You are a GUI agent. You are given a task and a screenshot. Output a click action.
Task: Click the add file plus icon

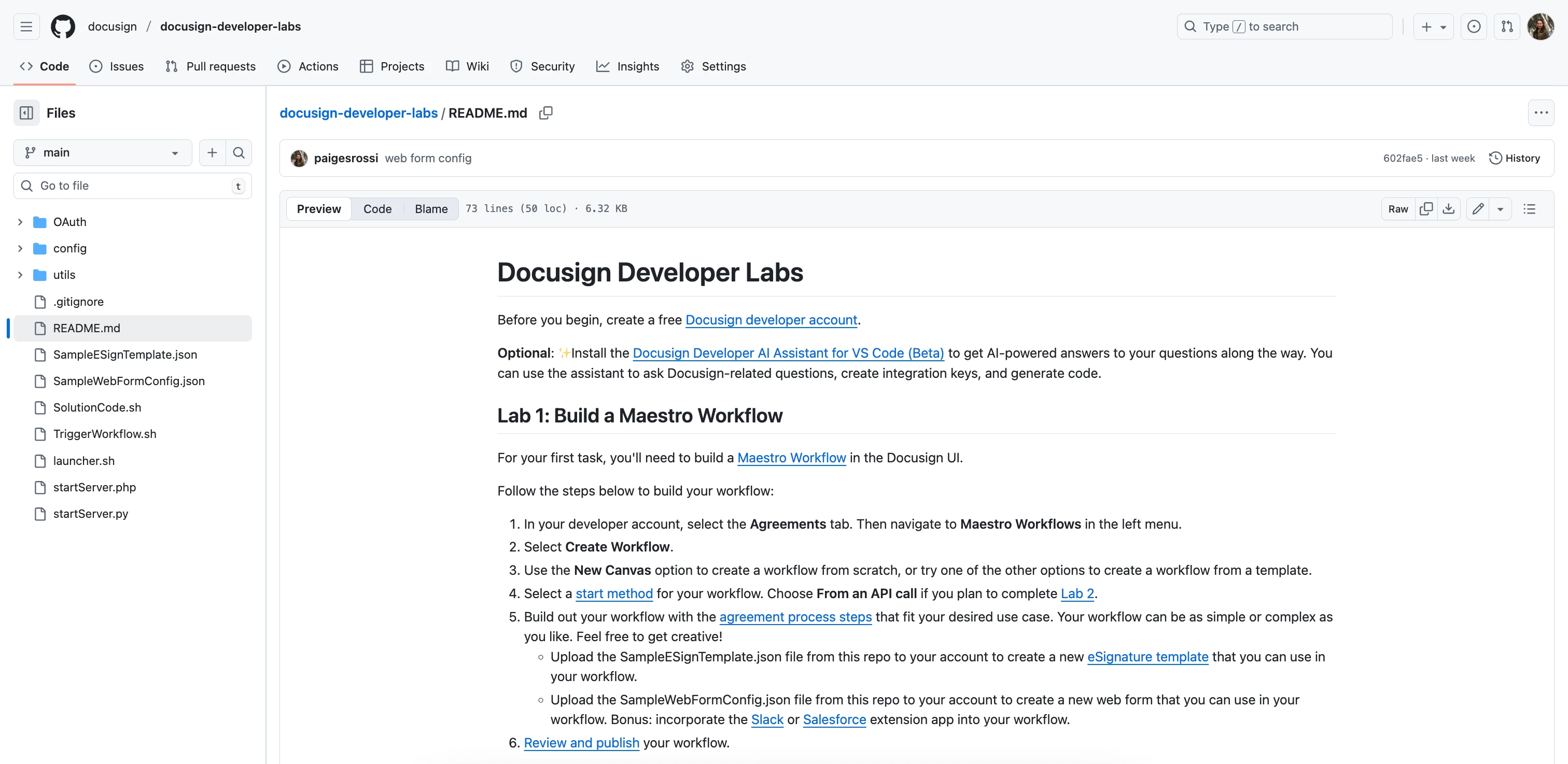[212, 153]
